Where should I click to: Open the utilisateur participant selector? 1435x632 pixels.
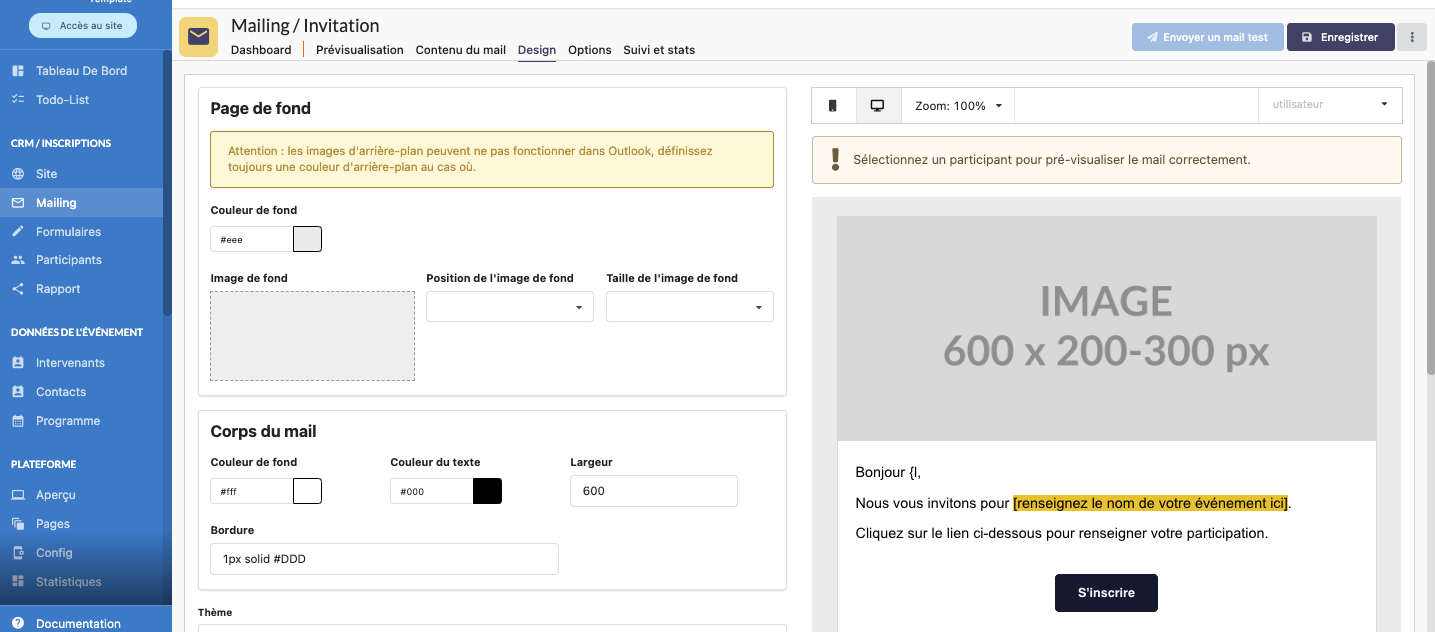tap(1329, 104)
